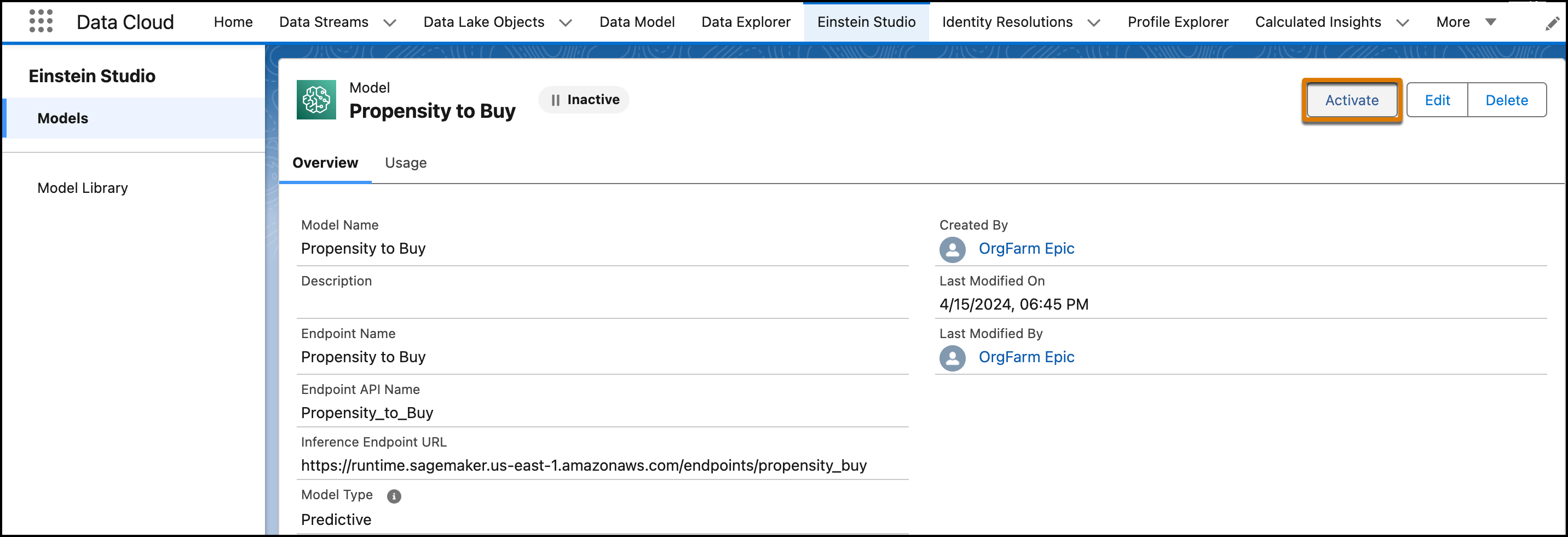The height and width of the screenshot is (537, 1568).
Task: Open the Created By OrgFarm Epic link
Action: click(1026, 249)
